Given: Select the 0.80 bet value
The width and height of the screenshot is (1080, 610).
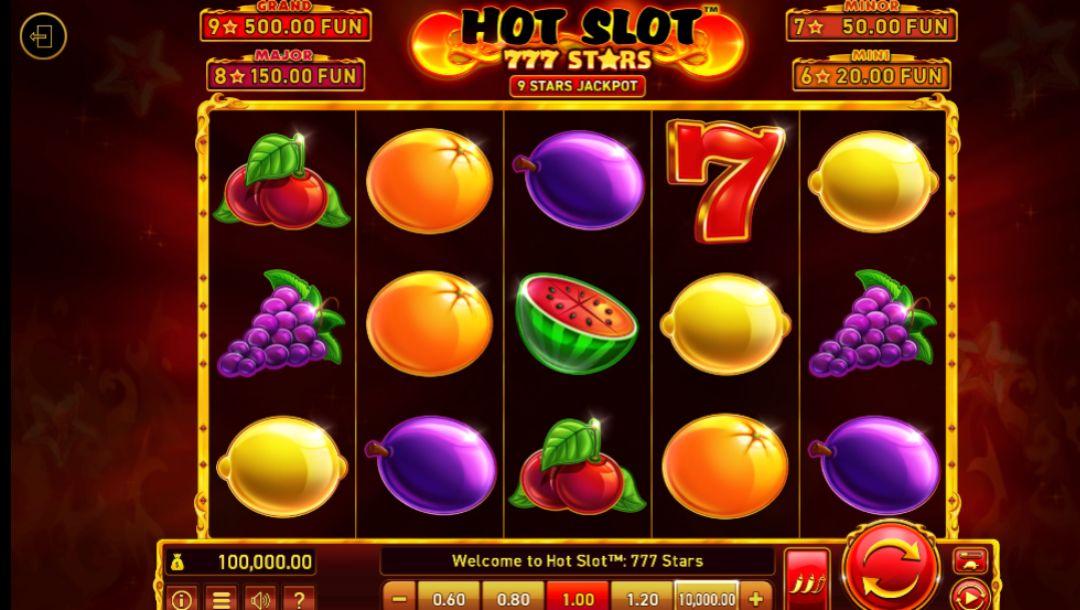Looking at the screenshot, I should click(513, 598).
